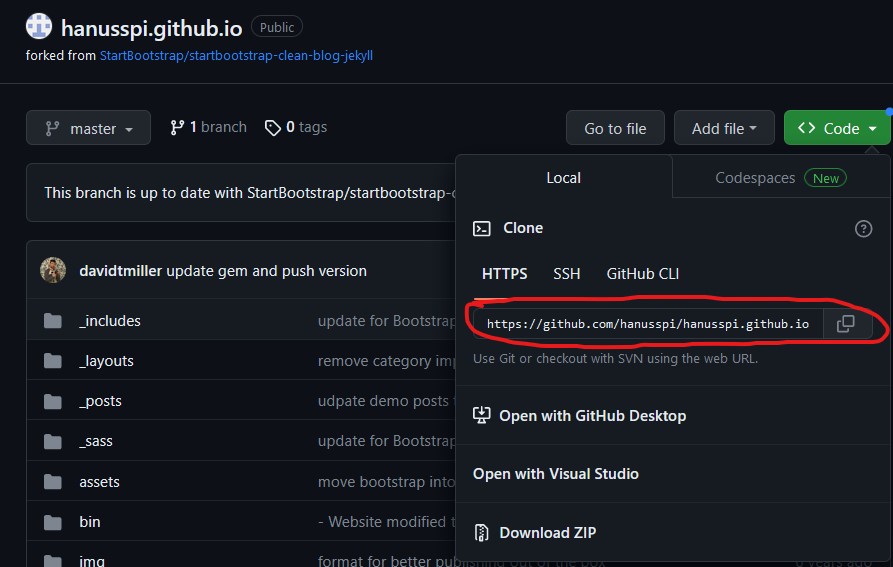Click the zip file icon
Image resolution: width=893 pixels, height=567 pixels.
tap(482, 532)
